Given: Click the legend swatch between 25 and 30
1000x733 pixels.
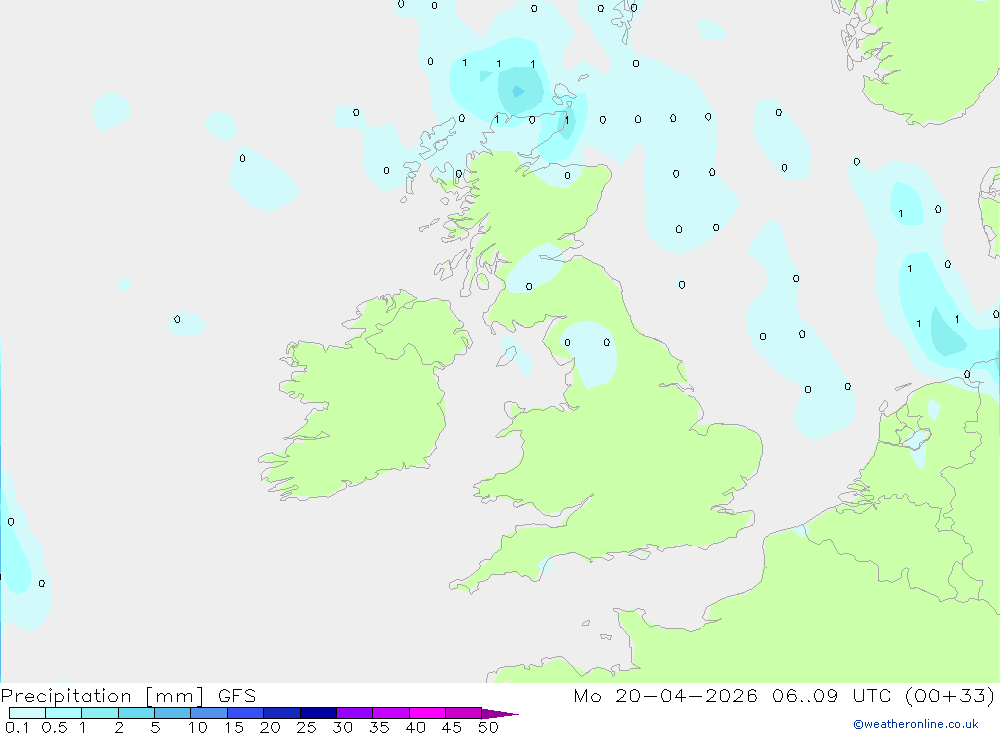Looking at the screenshot, I should tap(318, 713).
